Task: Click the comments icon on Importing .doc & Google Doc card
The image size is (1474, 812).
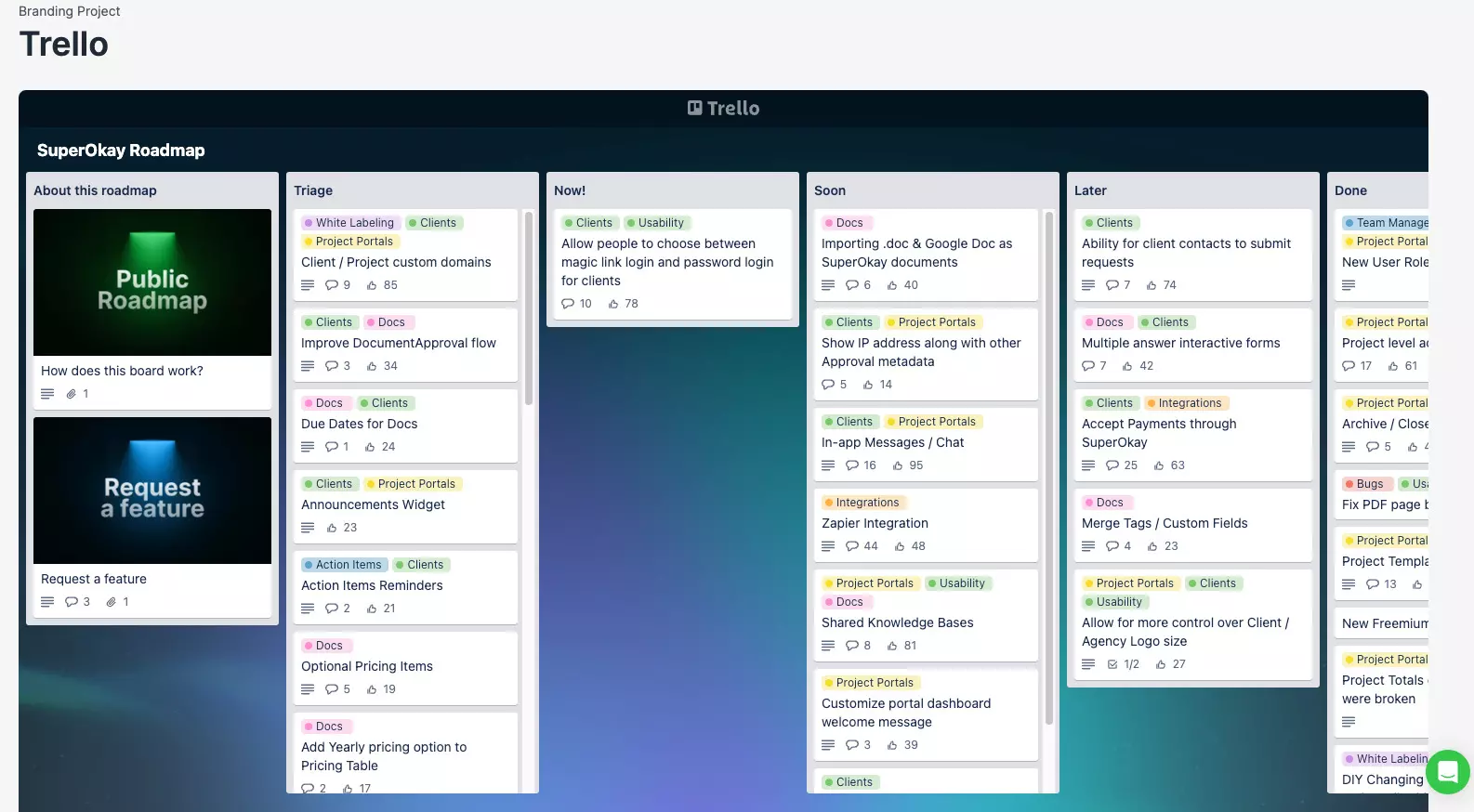Action: pos(852,285)
